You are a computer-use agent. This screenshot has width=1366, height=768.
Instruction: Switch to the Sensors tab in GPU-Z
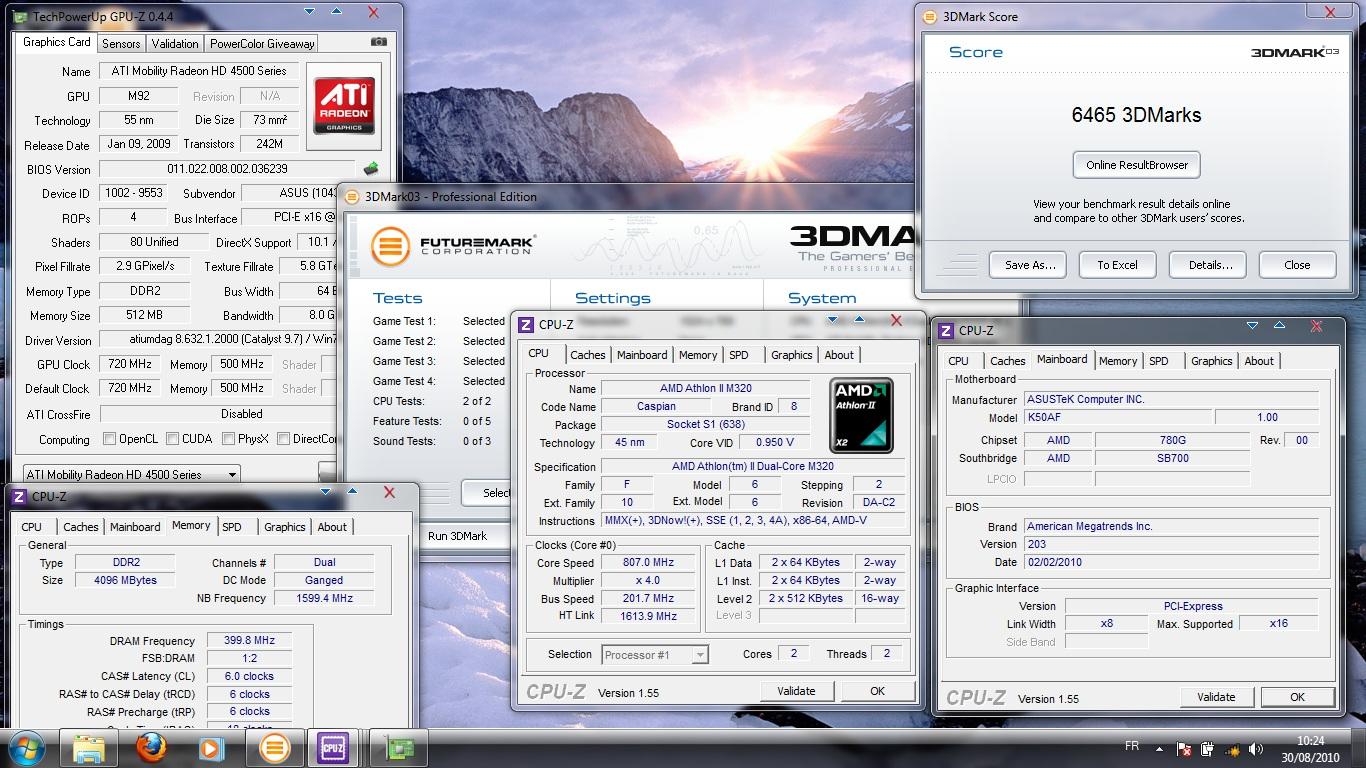tap(121, 44)
